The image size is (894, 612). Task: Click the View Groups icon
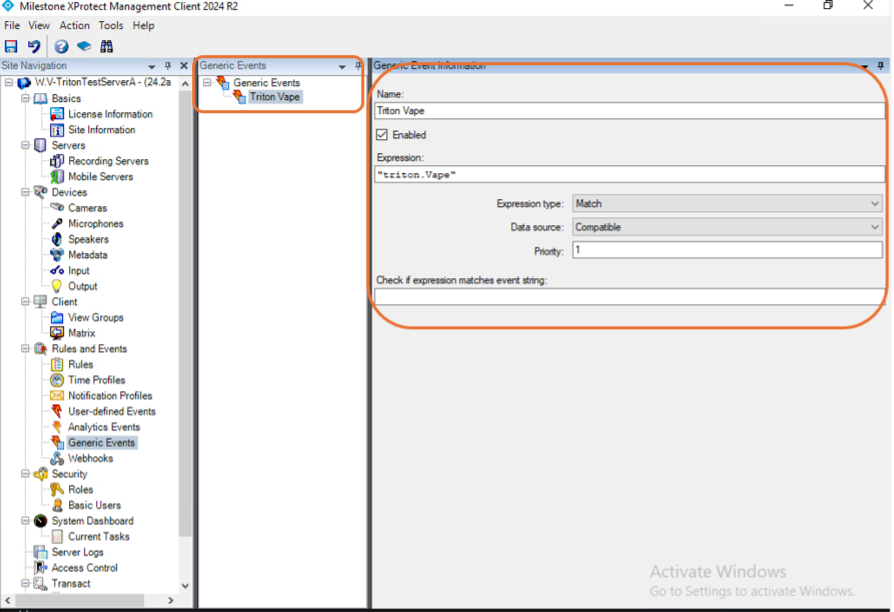(x=57, y=318)
